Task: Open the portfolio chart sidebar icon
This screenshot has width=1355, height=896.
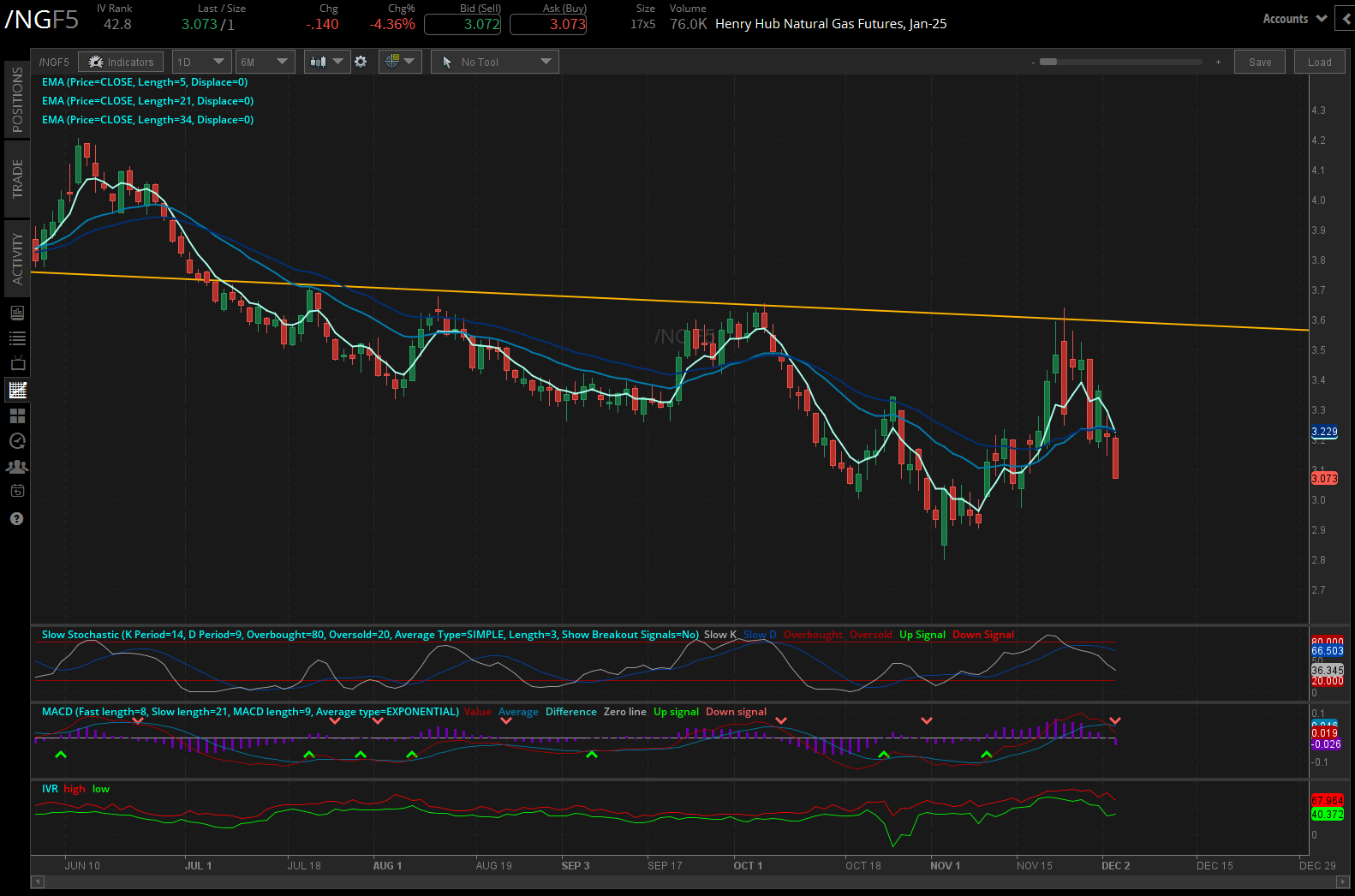Action: coord(17,313)
